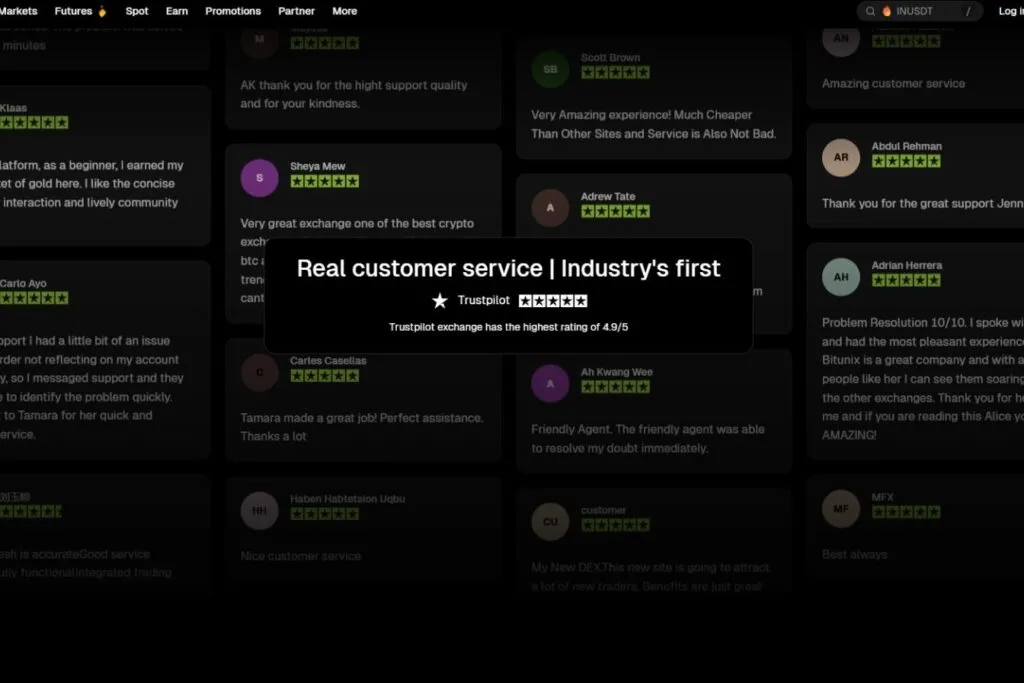Click the INUSDT search field
1024x683 pixels.
tap(920, 11)
